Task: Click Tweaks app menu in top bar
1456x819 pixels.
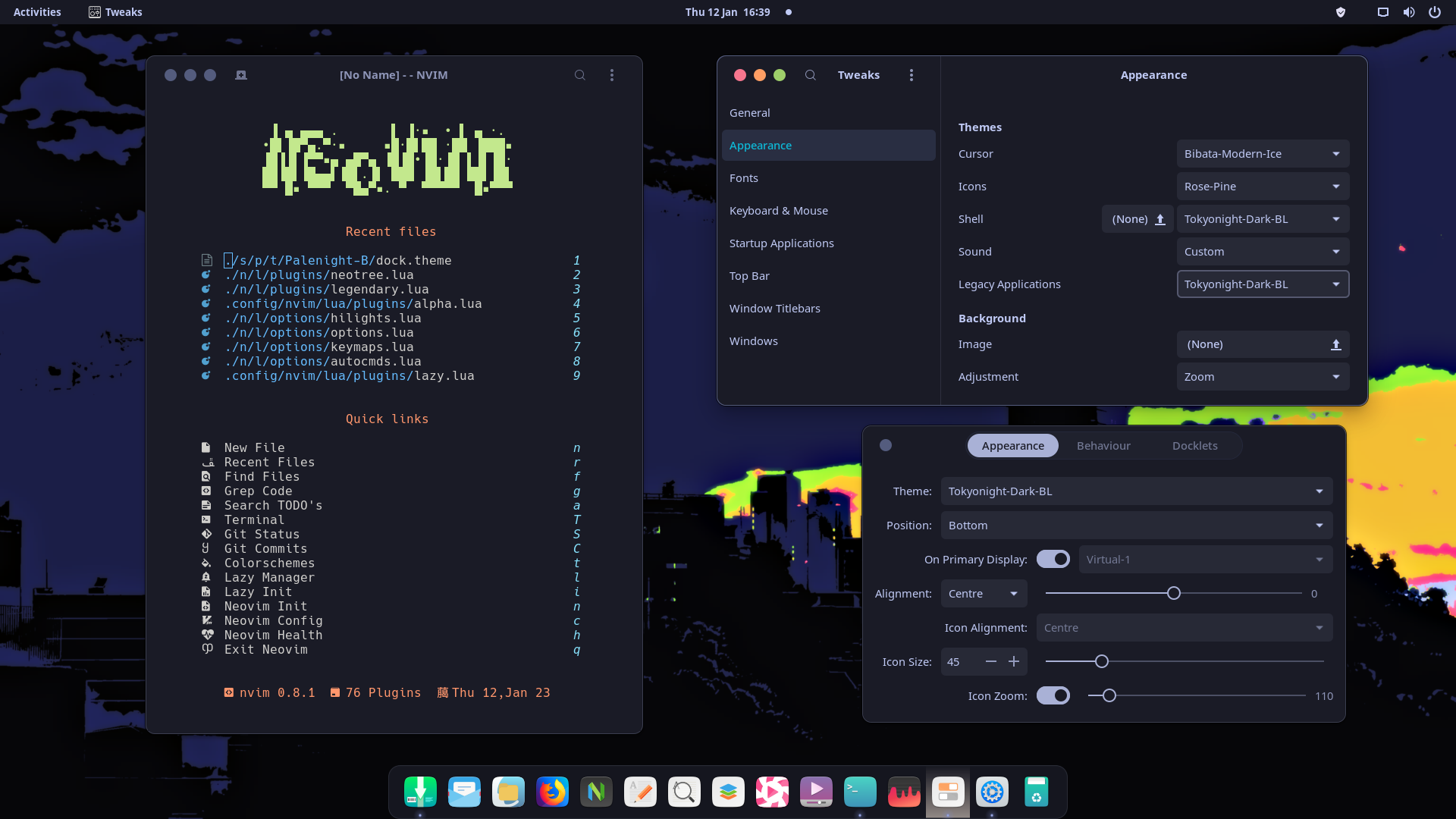Action: tap(115, 12)
